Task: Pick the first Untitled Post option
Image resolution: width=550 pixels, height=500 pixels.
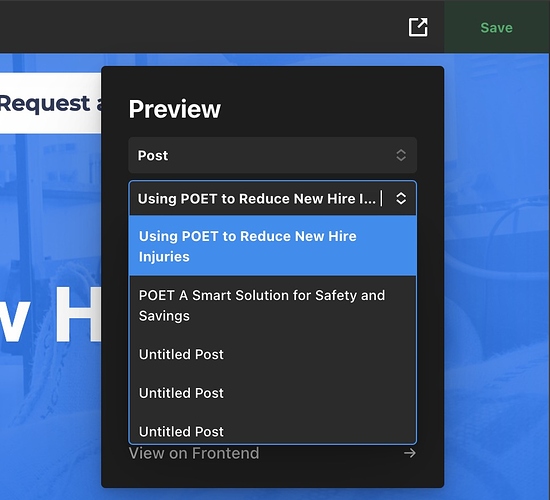Action: (273, 354)
